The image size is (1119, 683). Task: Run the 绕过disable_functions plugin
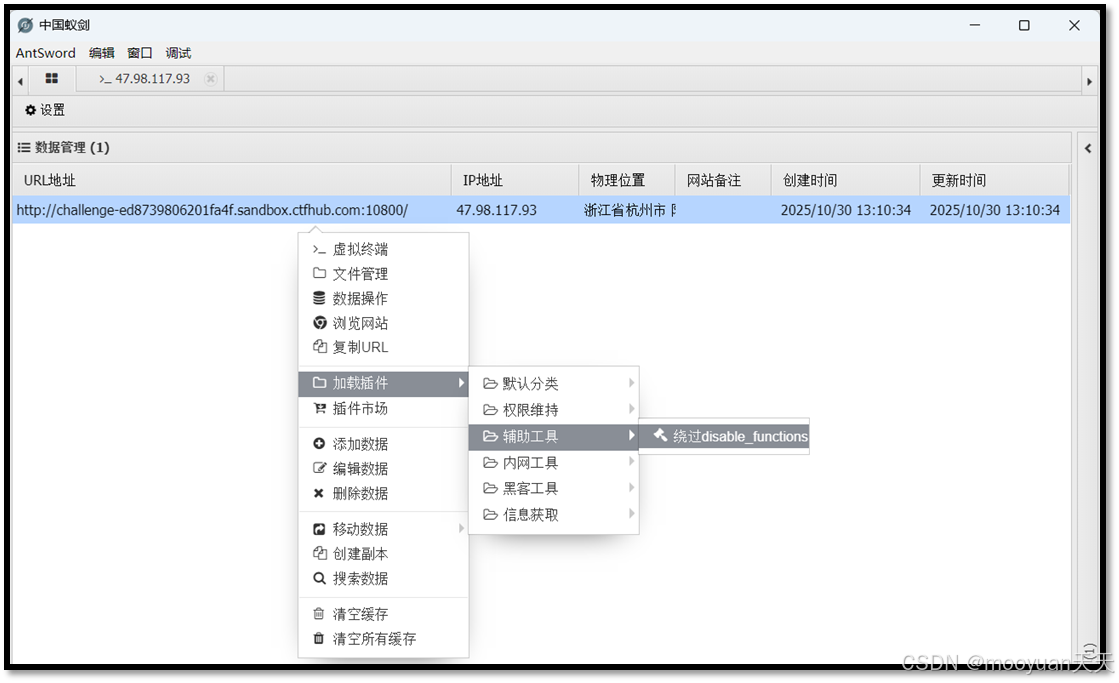(x=724, y=436)
